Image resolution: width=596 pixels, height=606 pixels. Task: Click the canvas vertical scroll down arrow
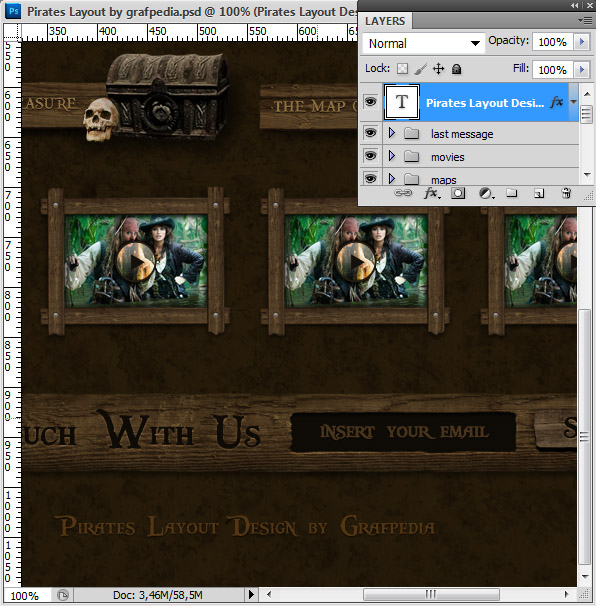585,577
